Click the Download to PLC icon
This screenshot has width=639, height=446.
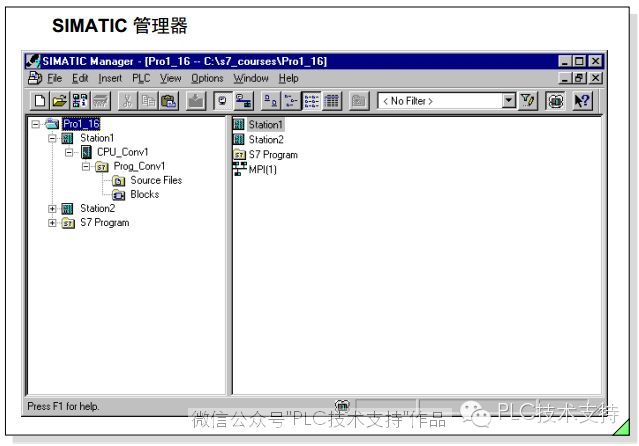(x=195, y=100)
